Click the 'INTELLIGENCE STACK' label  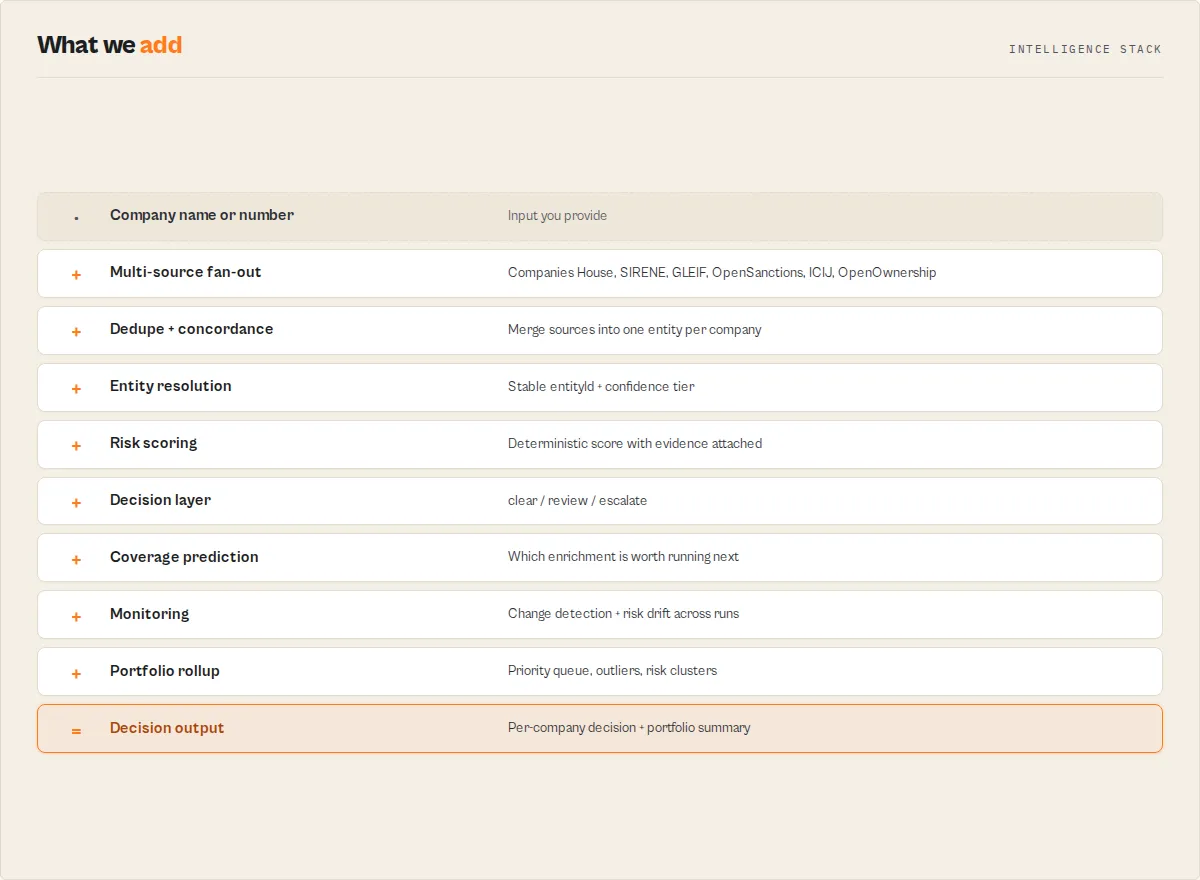1085,49
